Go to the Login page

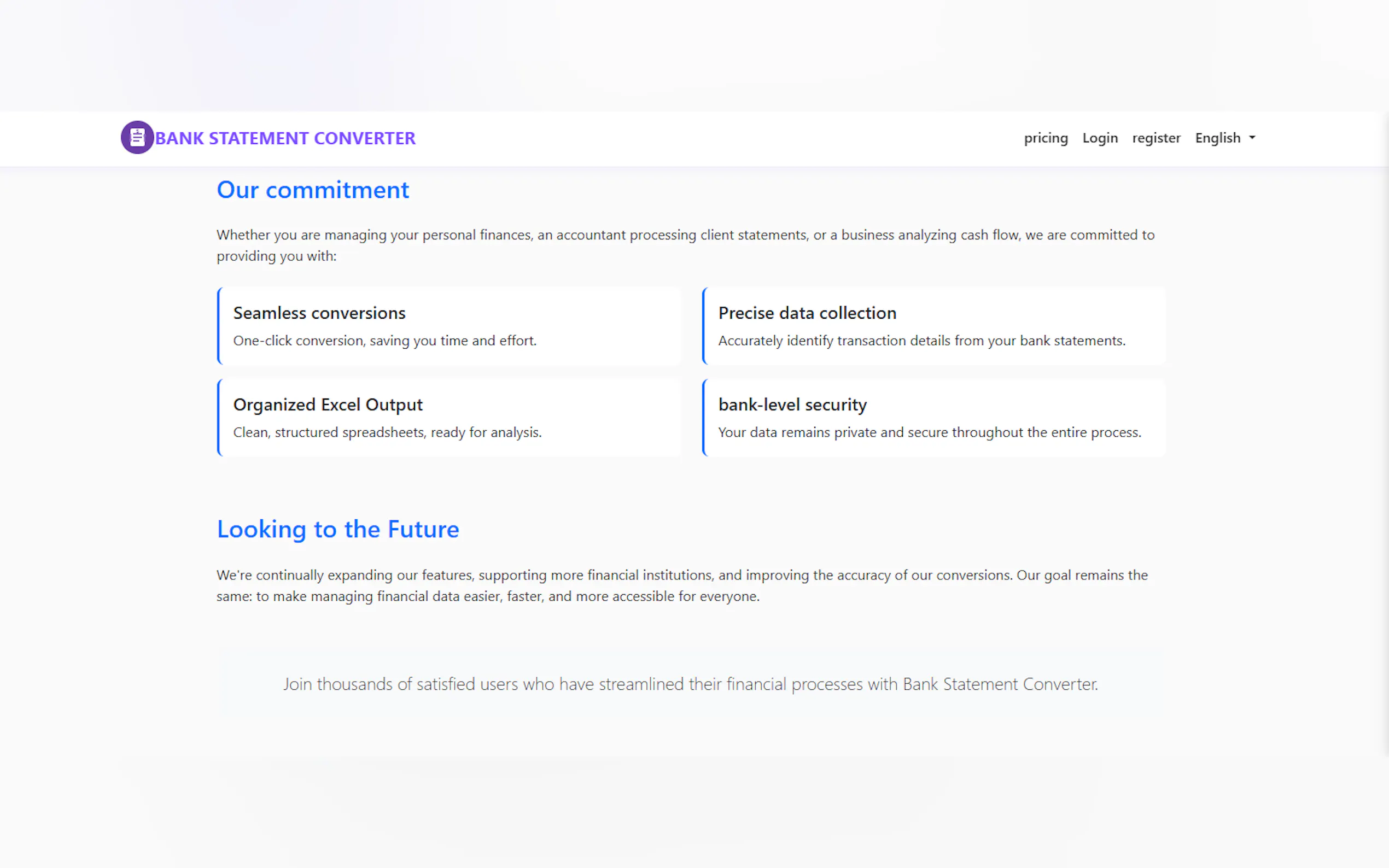[1100, 138]
